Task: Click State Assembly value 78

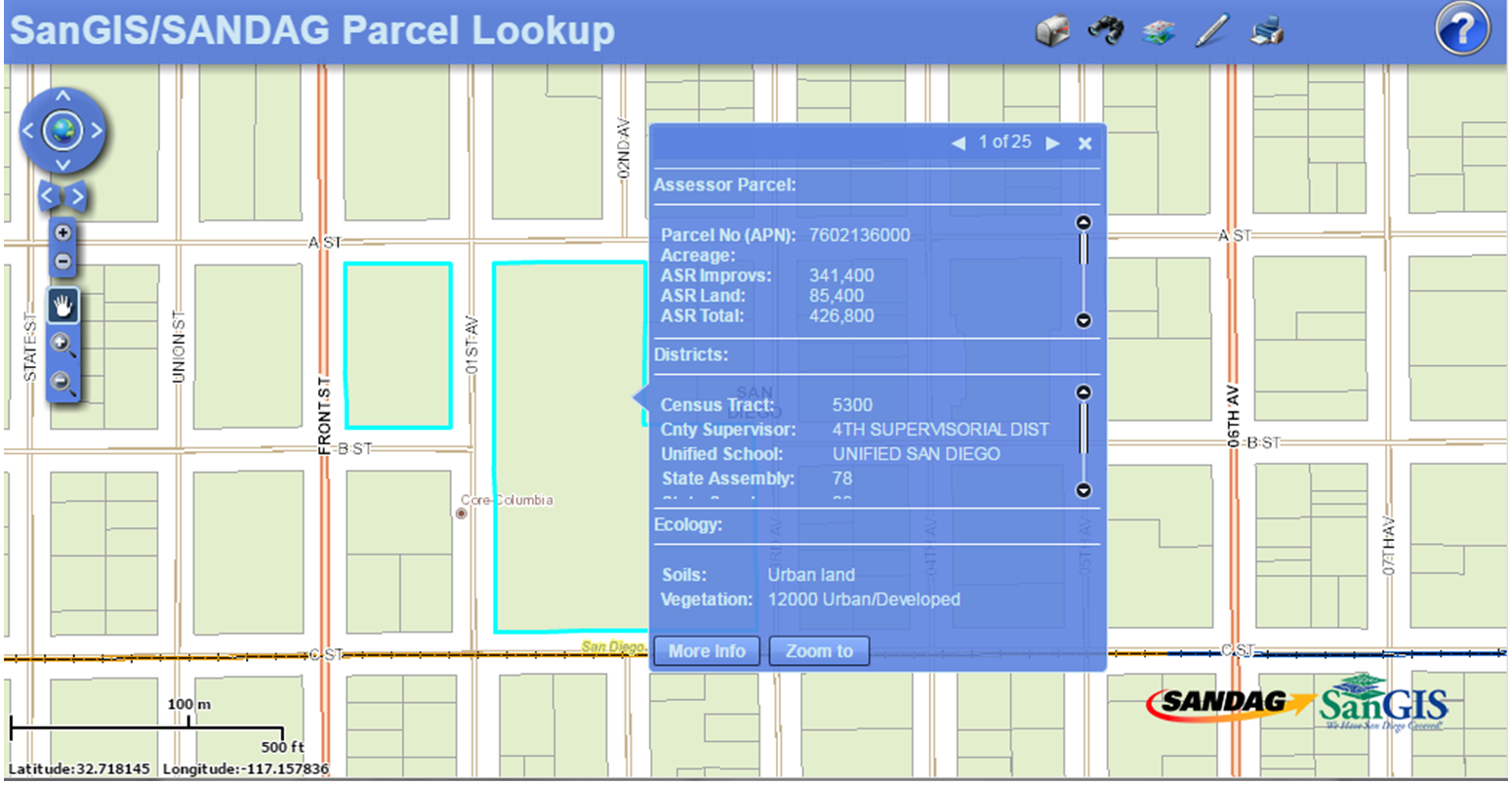Action: (x=842, y=478)
